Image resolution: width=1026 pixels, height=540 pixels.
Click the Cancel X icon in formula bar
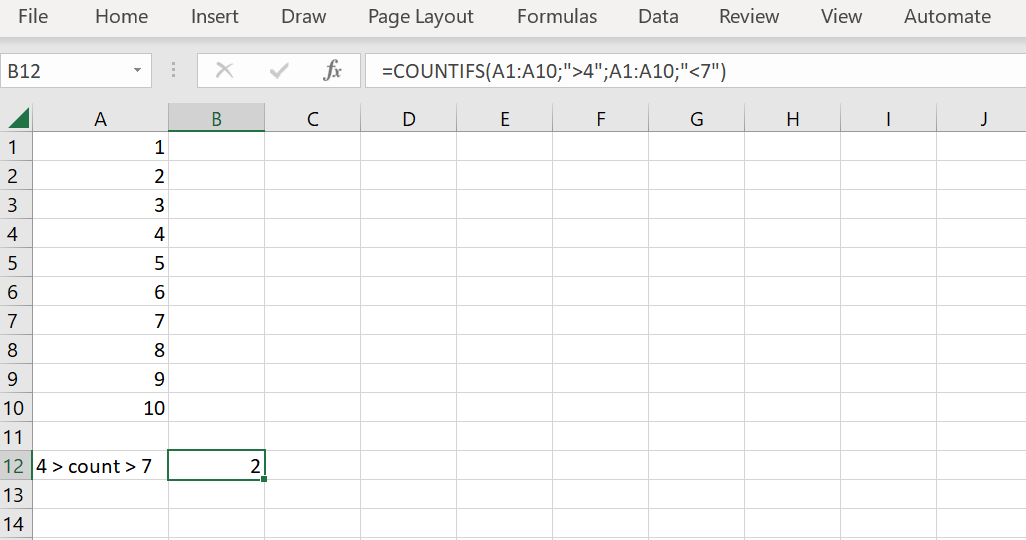tap(224, 71)
